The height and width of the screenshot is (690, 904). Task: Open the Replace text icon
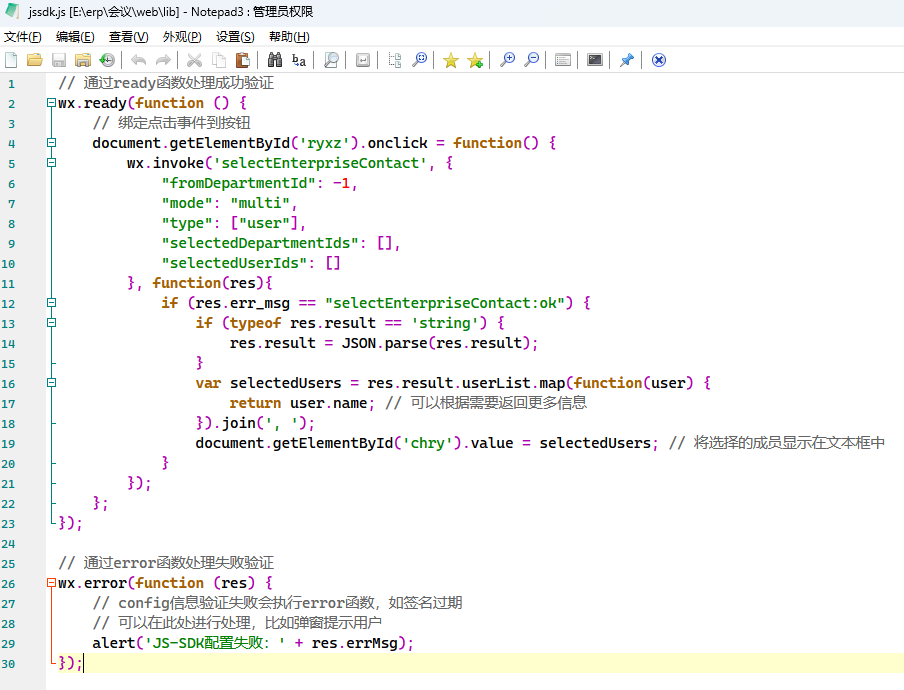[299, 60]
